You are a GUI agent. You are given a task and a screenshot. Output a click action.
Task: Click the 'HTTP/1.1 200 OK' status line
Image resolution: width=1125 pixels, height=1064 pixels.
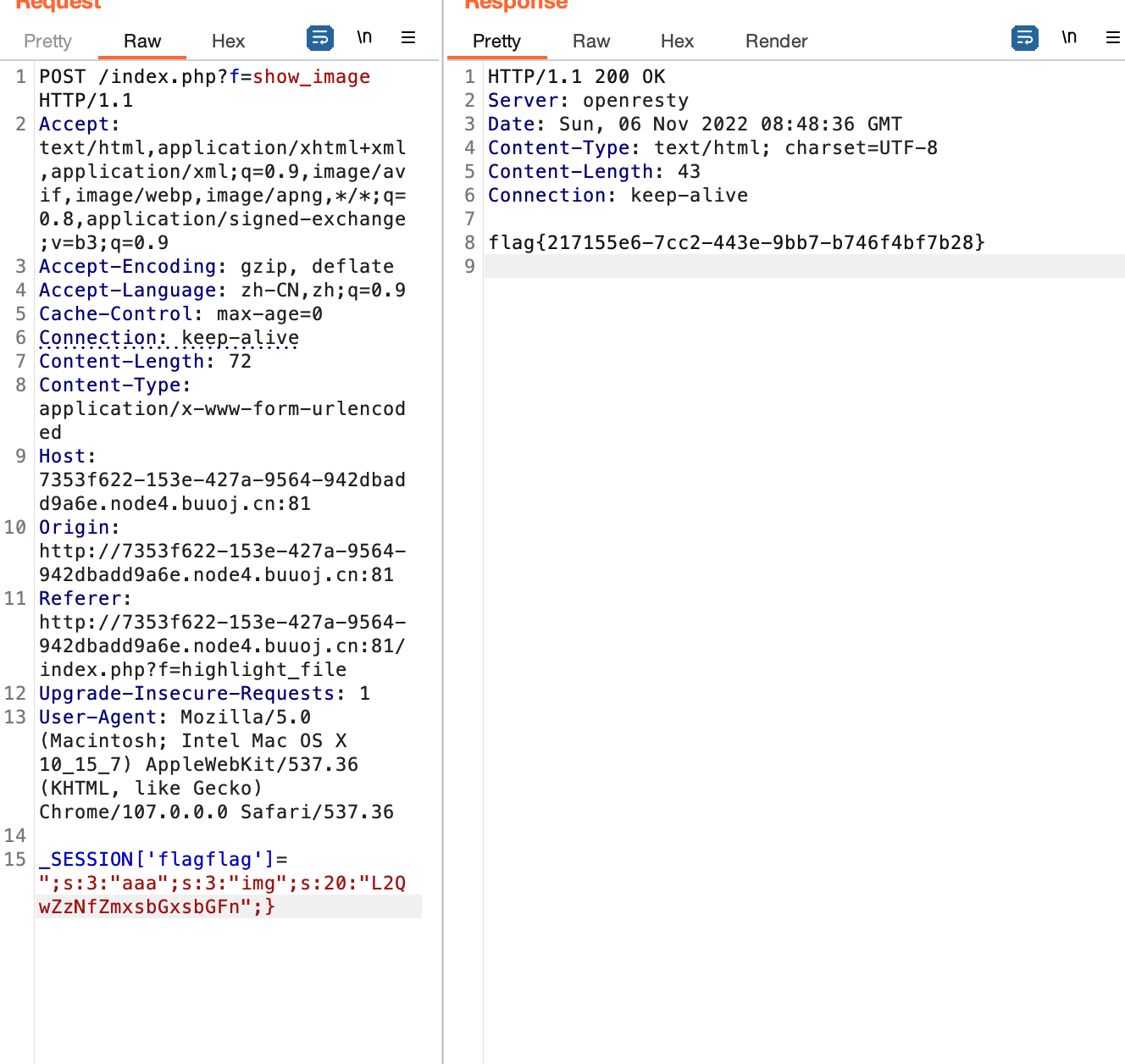(576, 76)
